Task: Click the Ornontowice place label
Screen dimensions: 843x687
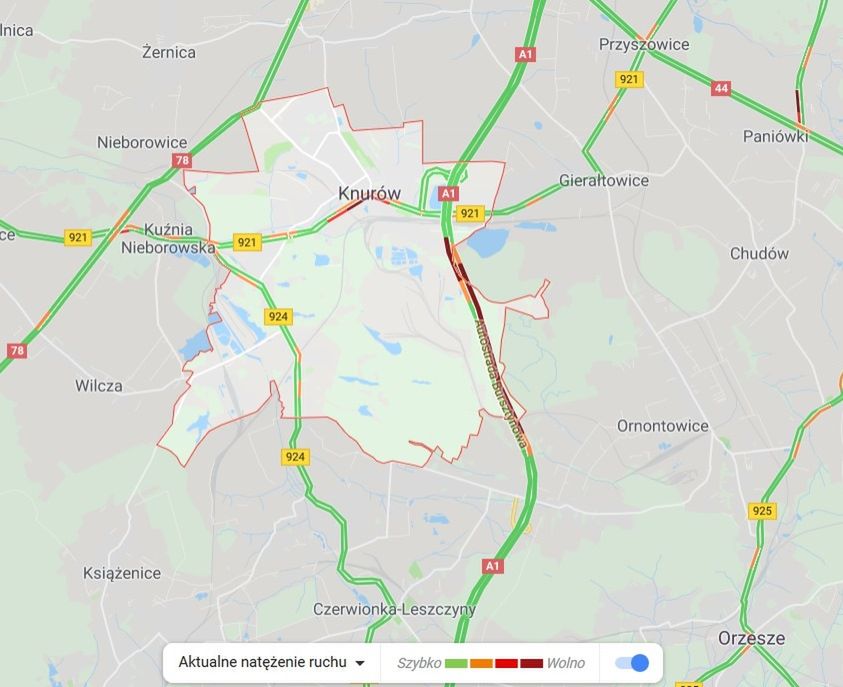Action: (662, 426)
